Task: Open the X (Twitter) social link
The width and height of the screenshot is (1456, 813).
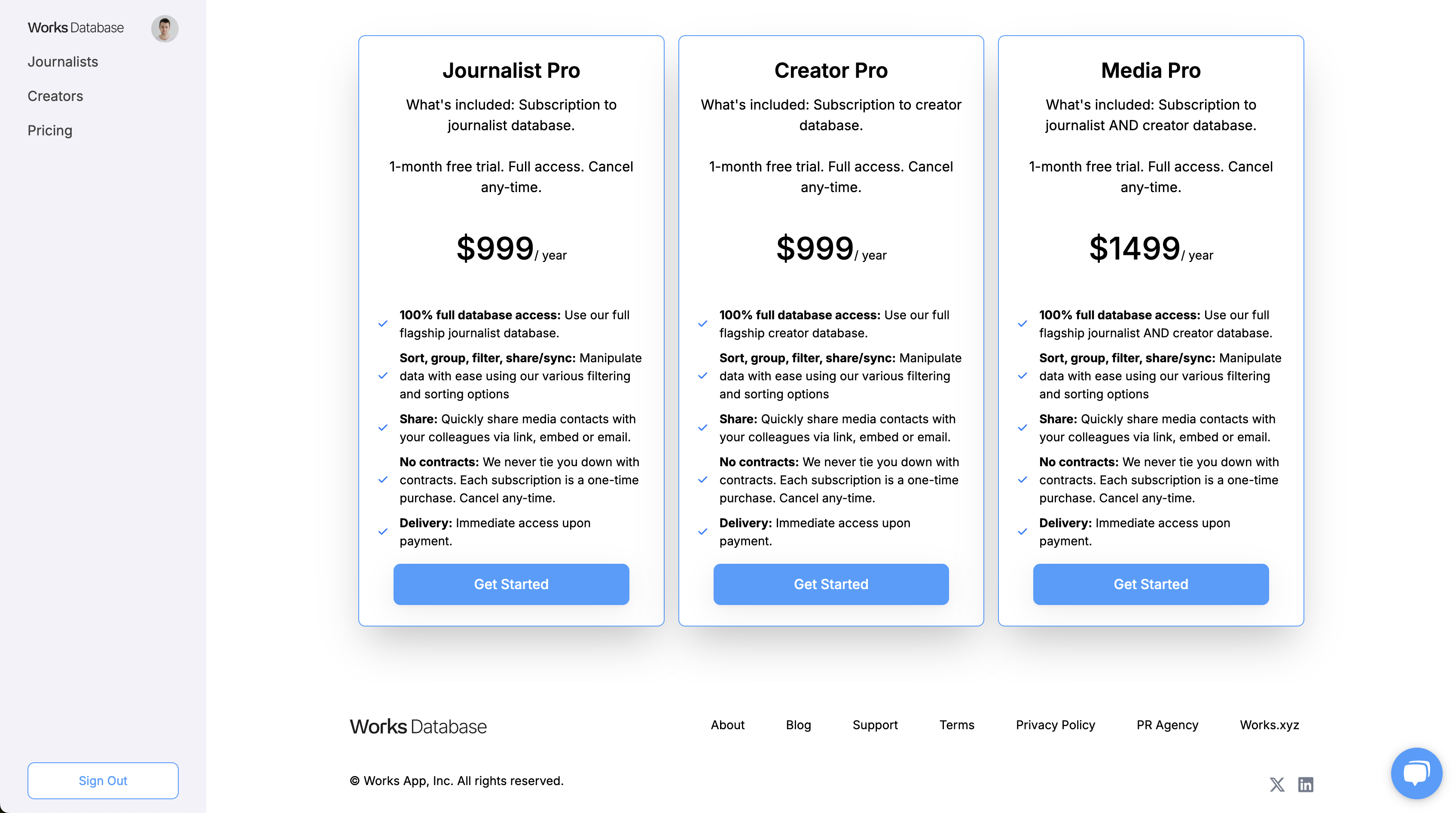Action: tap(1276, 785)
